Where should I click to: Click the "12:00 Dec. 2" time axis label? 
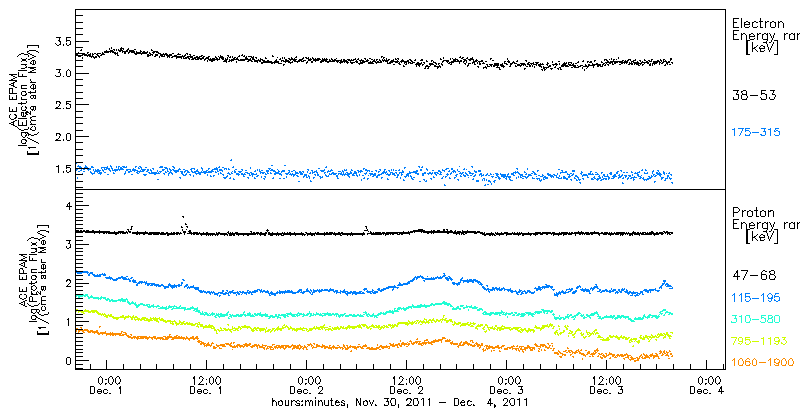tap(406, 386)
